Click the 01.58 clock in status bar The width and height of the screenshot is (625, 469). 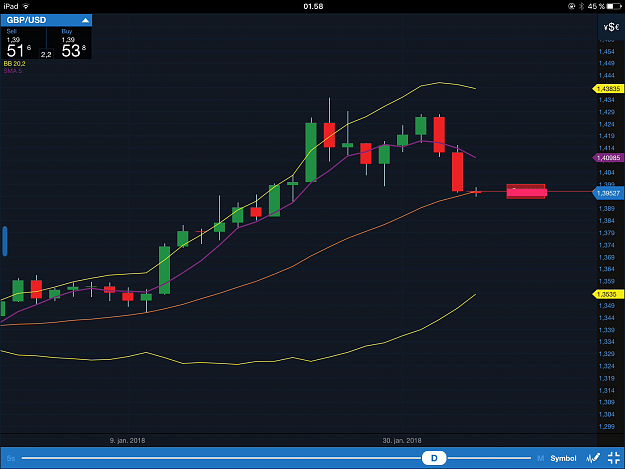[313, 6]
